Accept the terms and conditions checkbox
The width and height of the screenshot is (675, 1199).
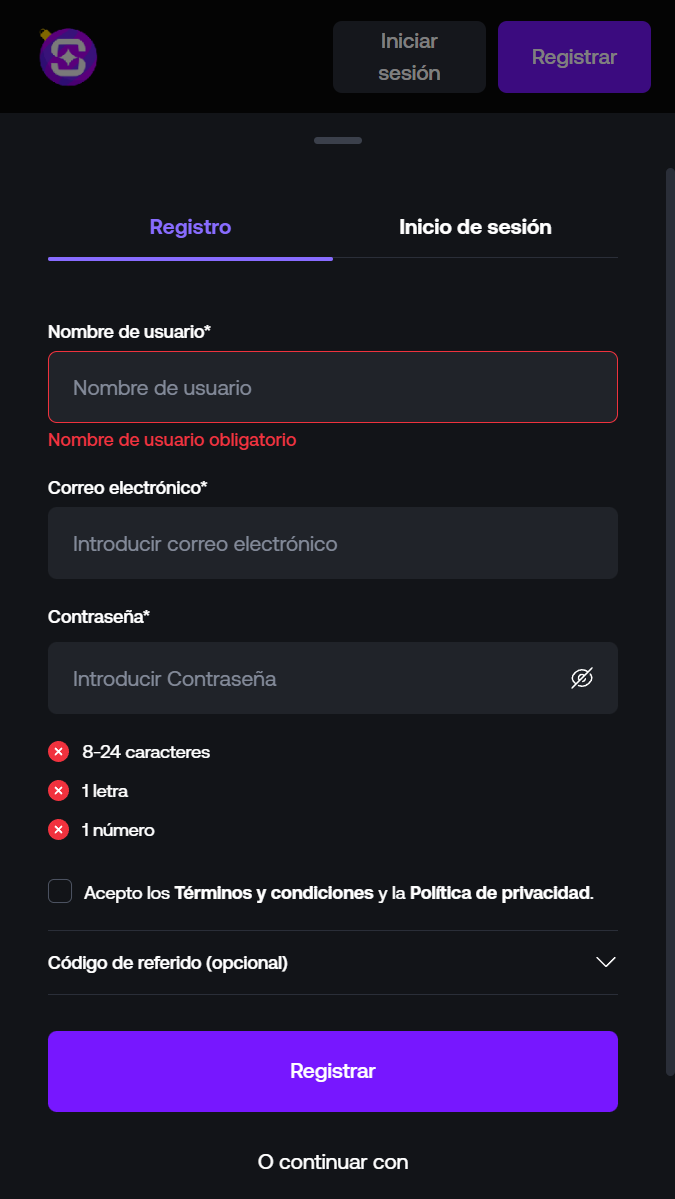60,891
